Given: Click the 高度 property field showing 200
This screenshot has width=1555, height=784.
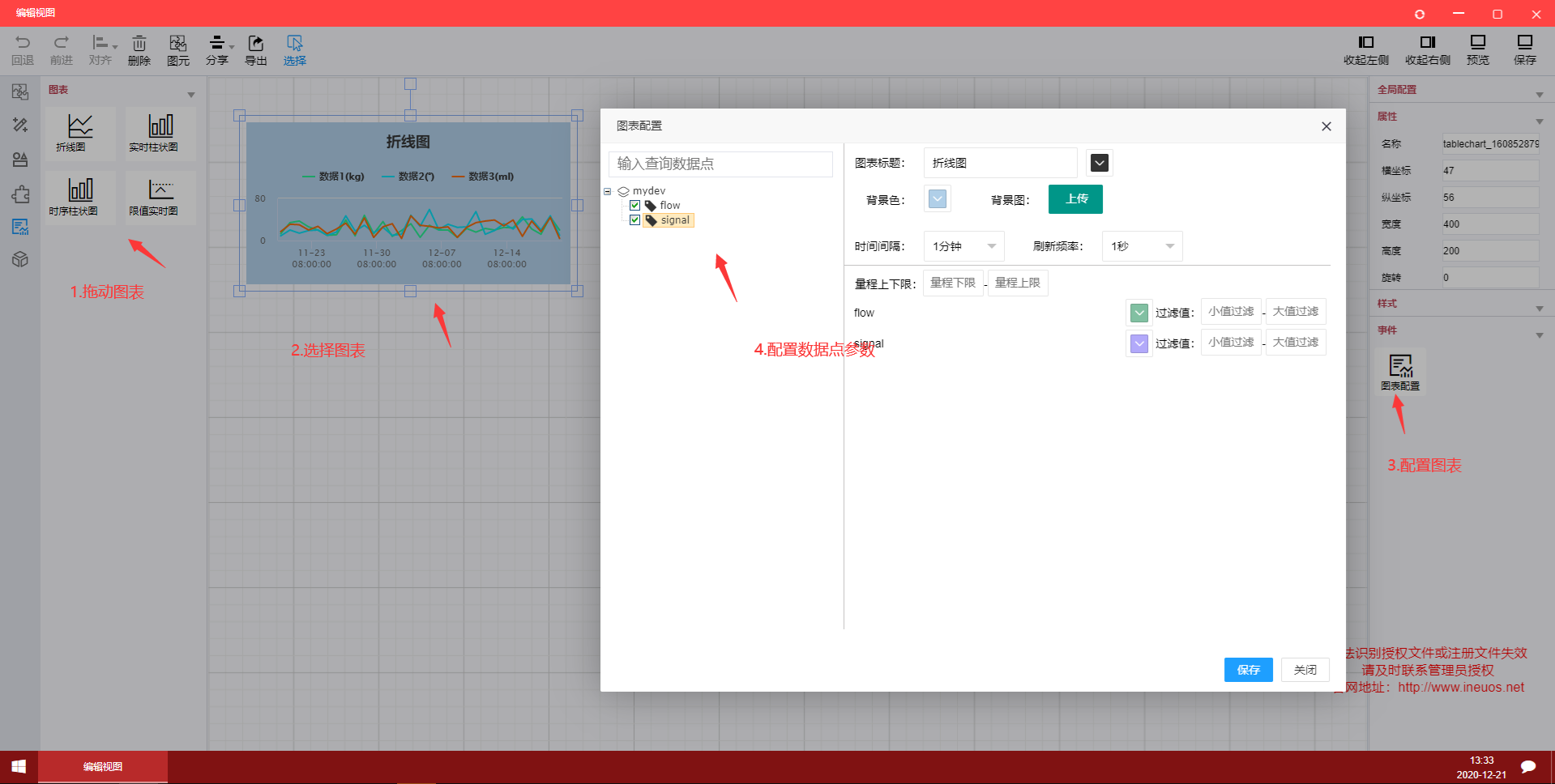Looking at the screenshot, I should pyautogui.click(x=1490, y=251).
